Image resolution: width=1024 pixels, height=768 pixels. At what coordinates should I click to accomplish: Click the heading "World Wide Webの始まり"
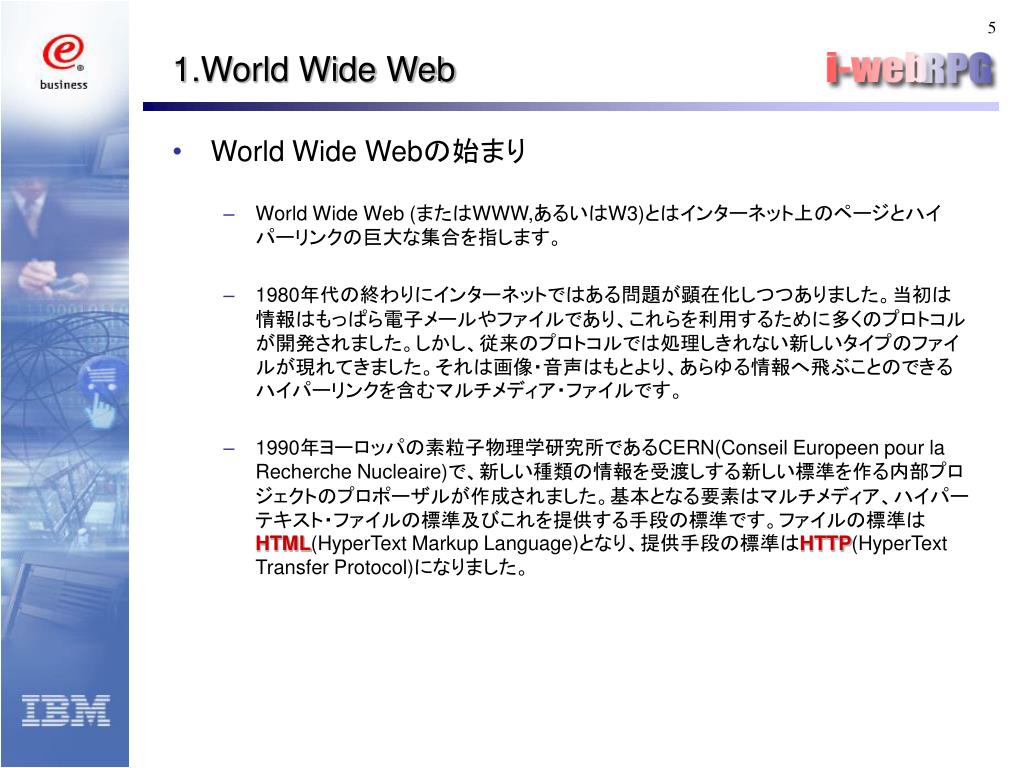click(369, 151)
